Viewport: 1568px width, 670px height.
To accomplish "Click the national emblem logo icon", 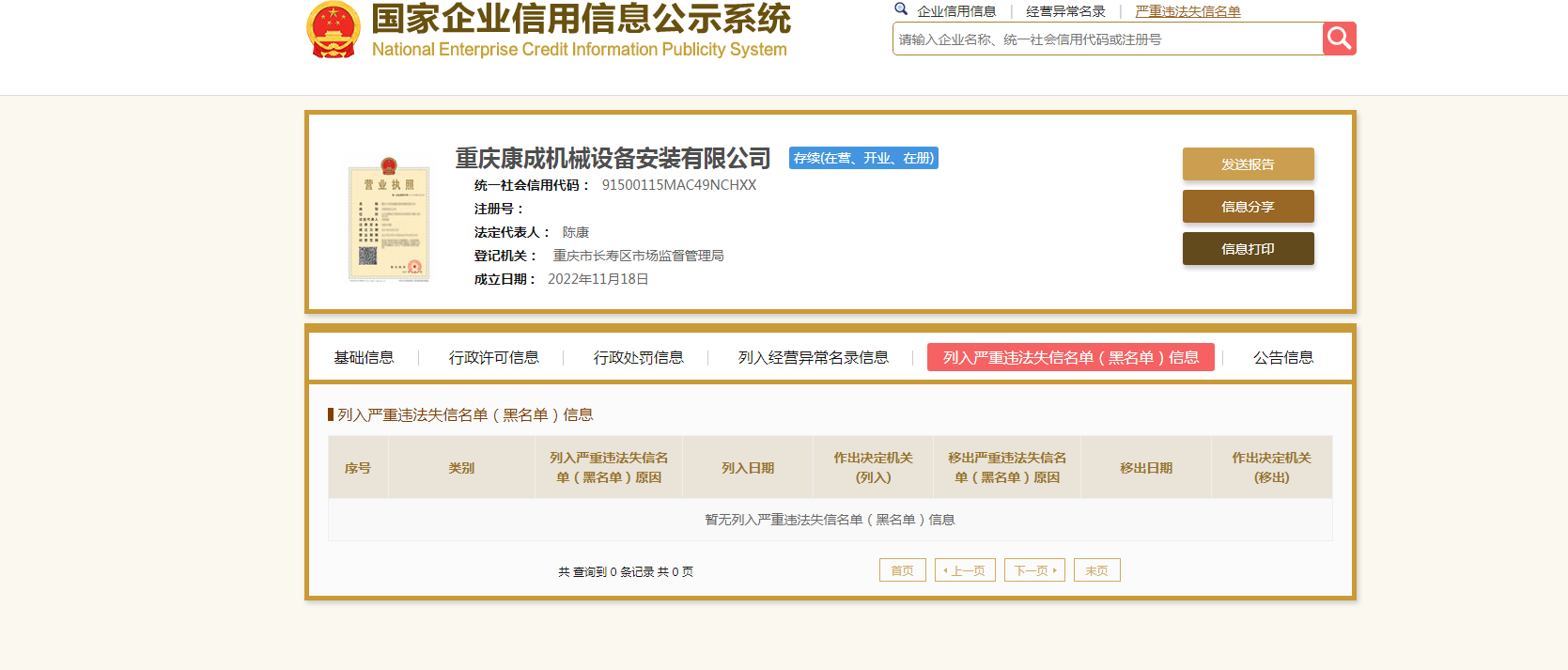I will [x=334, y=29].
